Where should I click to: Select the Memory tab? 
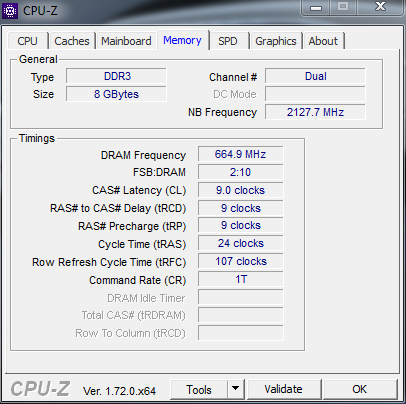click(x=182, y=40)
